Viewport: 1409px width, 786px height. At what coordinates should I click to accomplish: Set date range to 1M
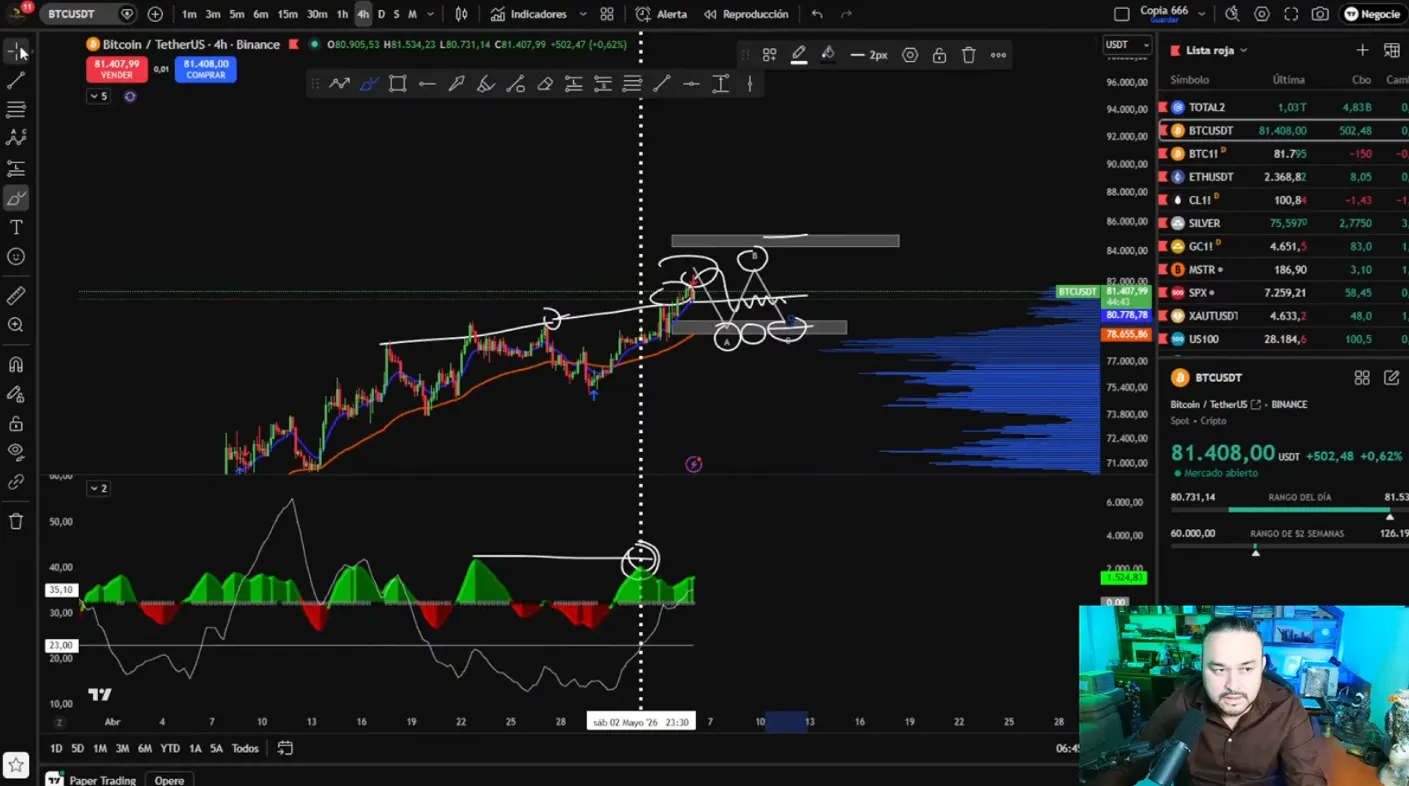(x=100, y=748)
